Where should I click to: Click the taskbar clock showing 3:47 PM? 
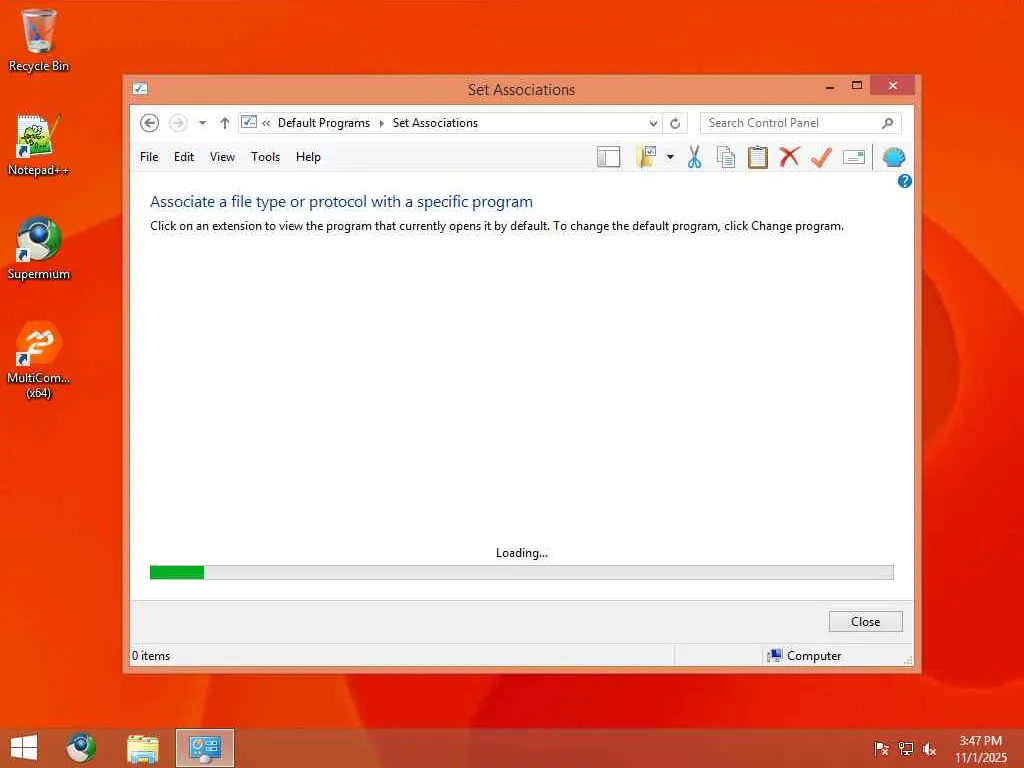click(x=981, y=749)
